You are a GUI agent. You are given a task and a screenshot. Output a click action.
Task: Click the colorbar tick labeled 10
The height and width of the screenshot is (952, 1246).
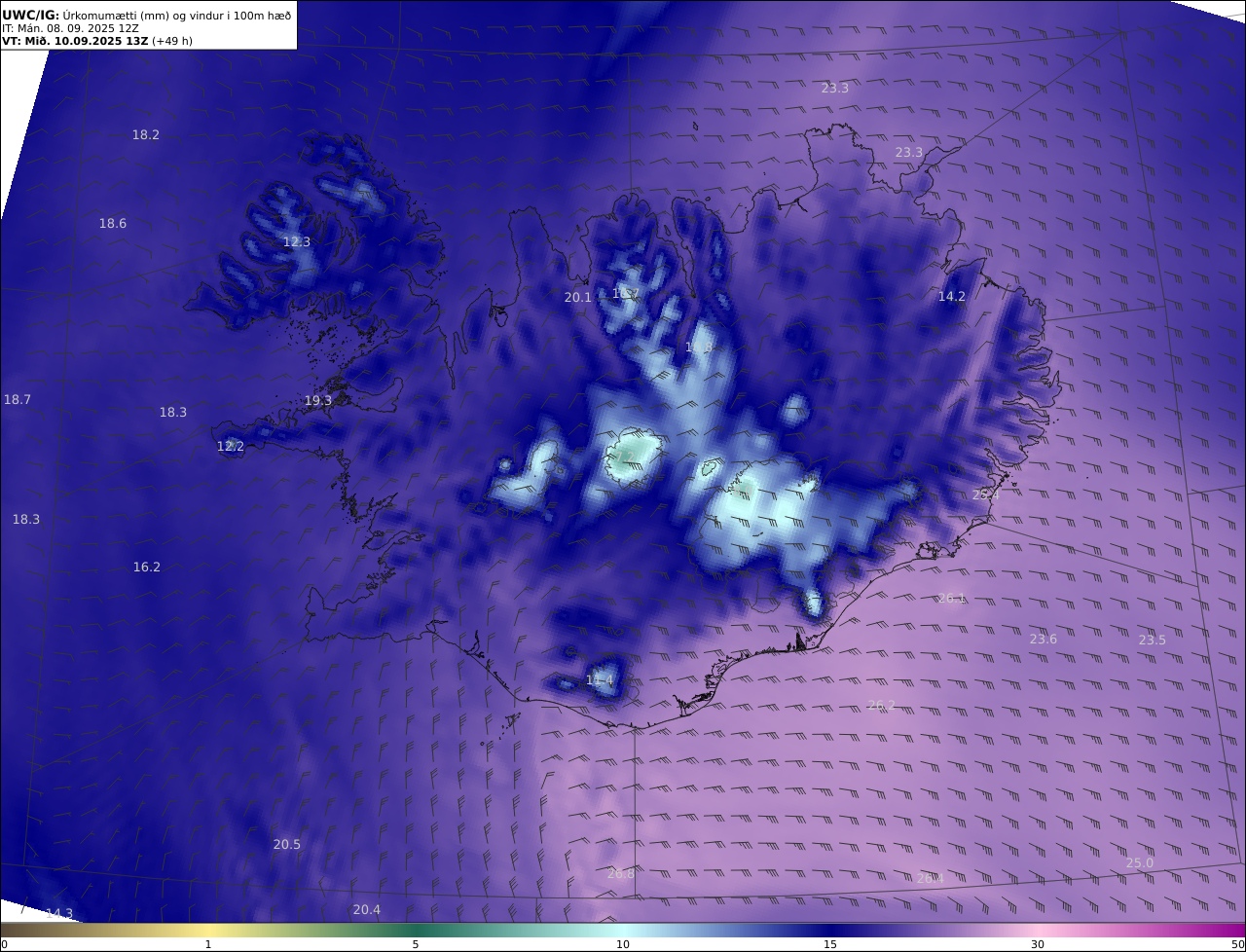coord(623,944)
